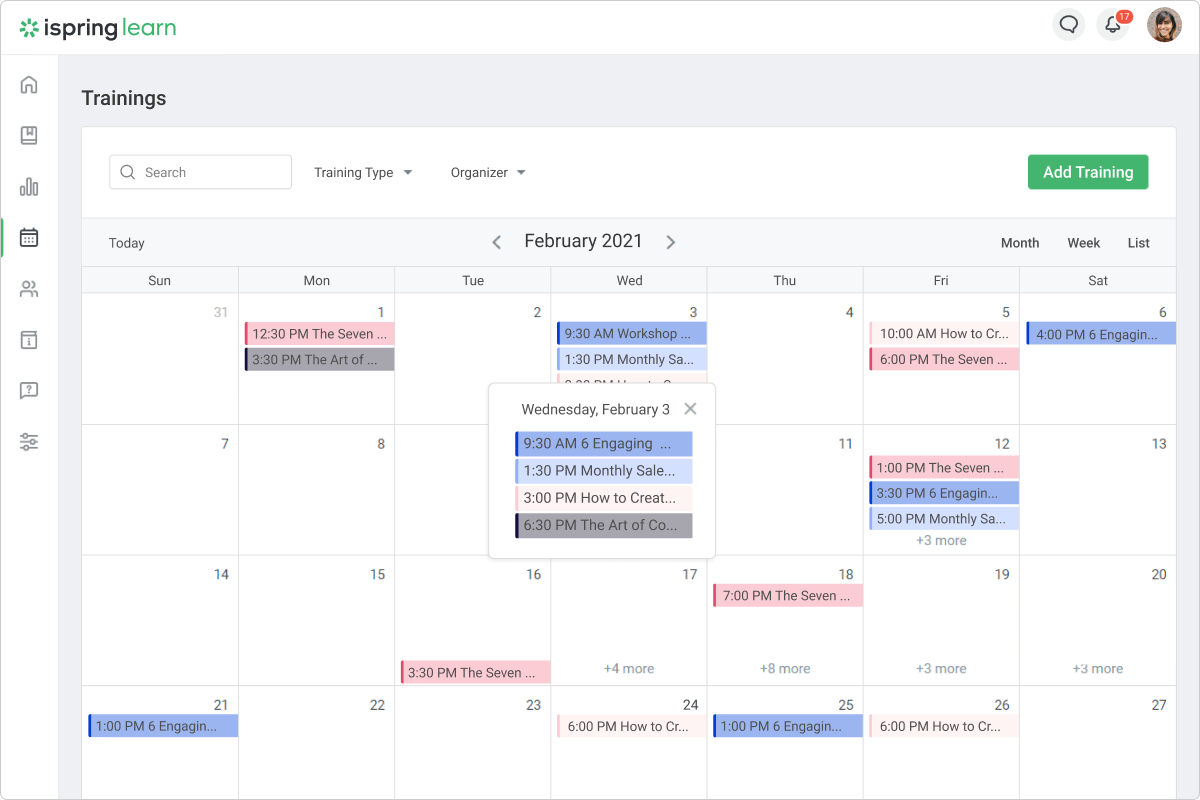
Task: Open the chat messages icon
Action: (x=1069, y=25)
